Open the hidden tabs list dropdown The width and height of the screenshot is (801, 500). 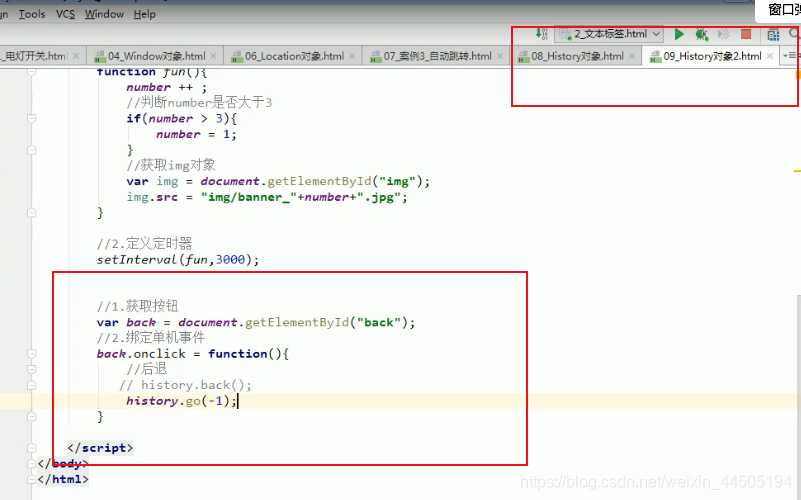[x=790, y=56]
